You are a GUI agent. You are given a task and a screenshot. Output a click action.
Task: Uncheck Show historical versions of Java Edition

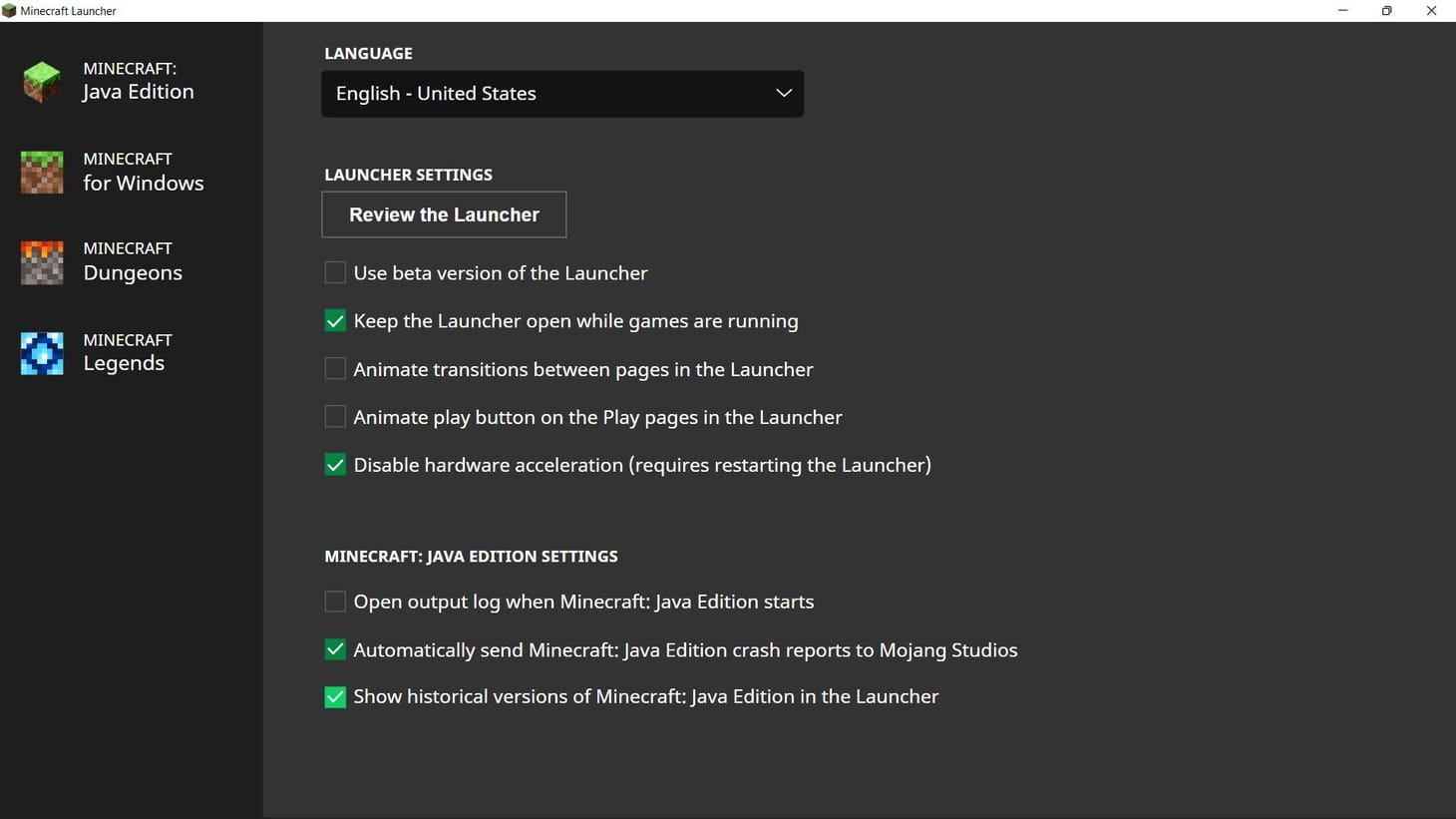click(335, 697)
